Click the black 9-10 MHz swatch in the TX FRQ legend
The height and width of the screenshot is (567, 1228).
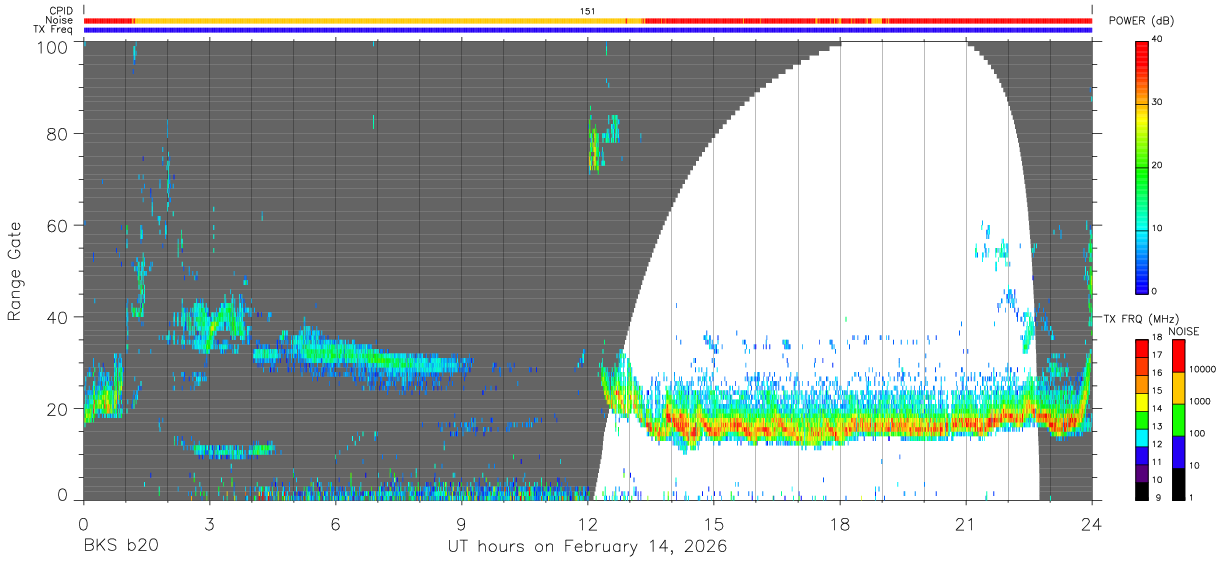point(1141,490)
